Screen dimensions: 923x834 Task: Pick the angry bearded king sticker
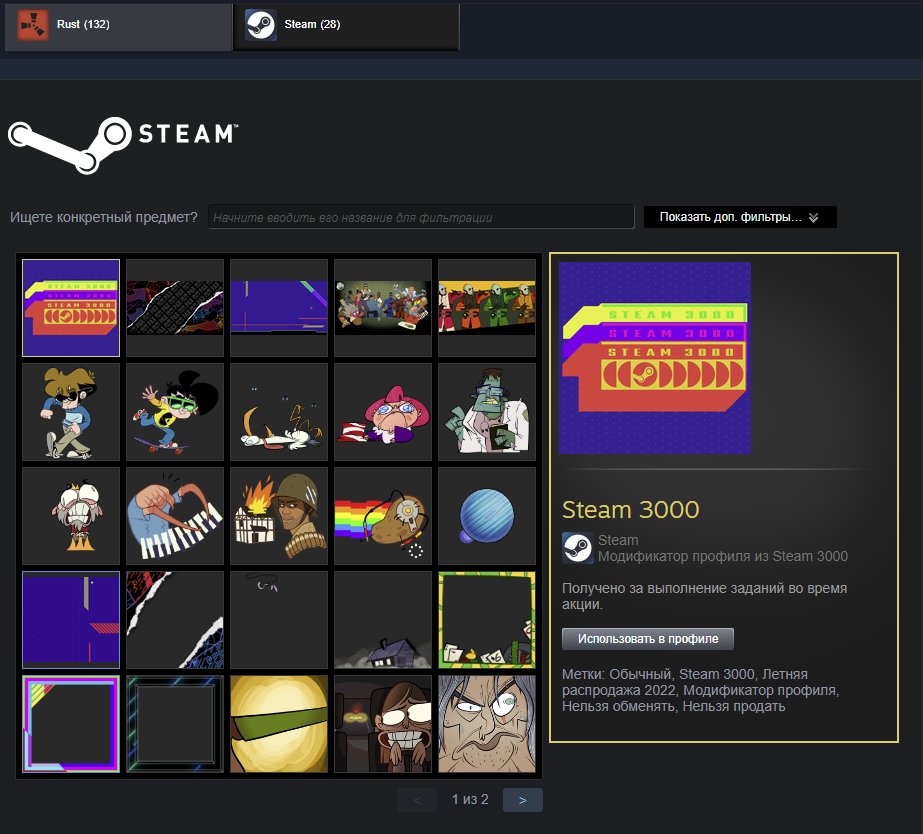pyautogui.click(x=71, y=516)
